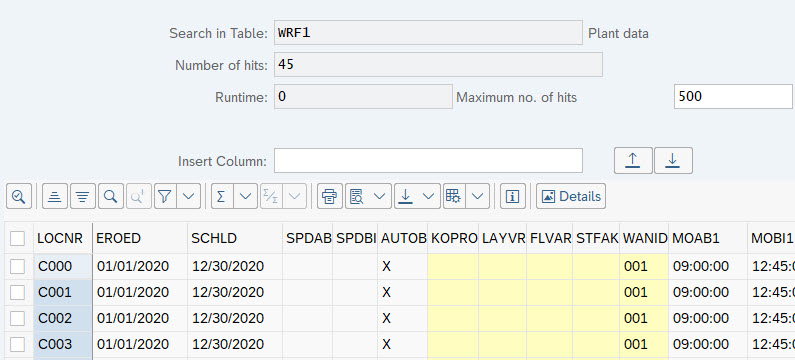The height and width of the screenshot is (360, 795).
Task: Click the KOPRO column header
Action: pyautogui.click(x=453, y=238)
